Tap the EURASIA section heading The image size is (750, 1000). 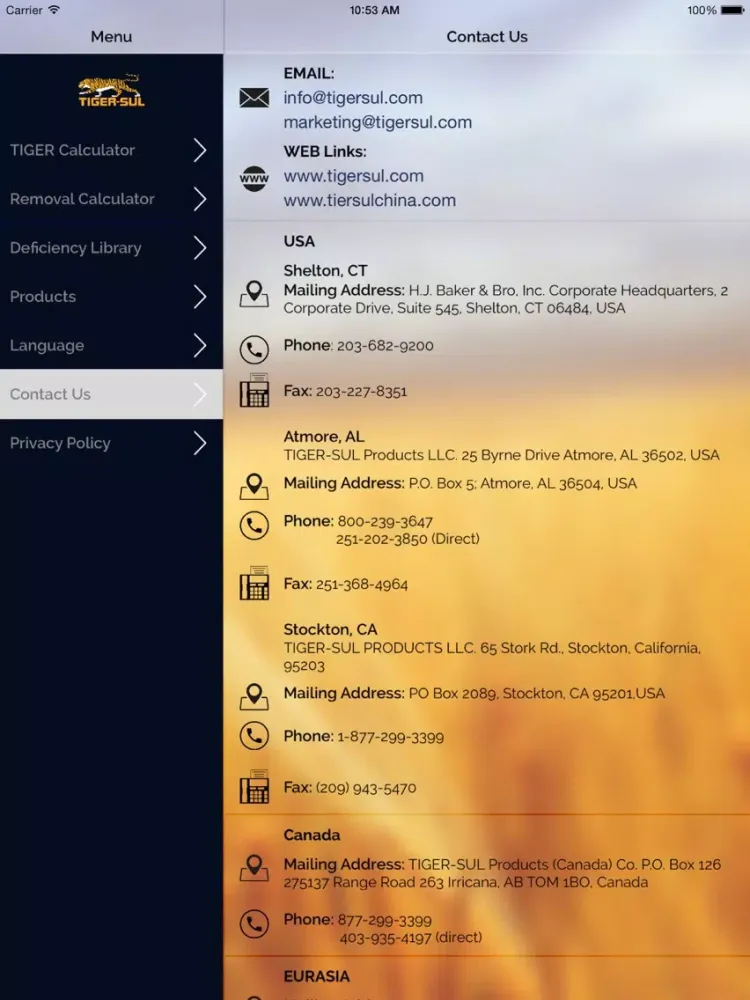[316, 976]
